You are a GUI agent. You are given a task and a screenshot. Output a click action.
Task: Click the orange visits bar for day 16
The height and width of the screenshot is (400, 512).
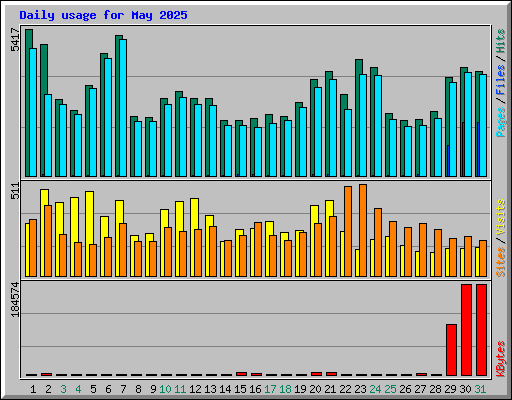(258, 249)
